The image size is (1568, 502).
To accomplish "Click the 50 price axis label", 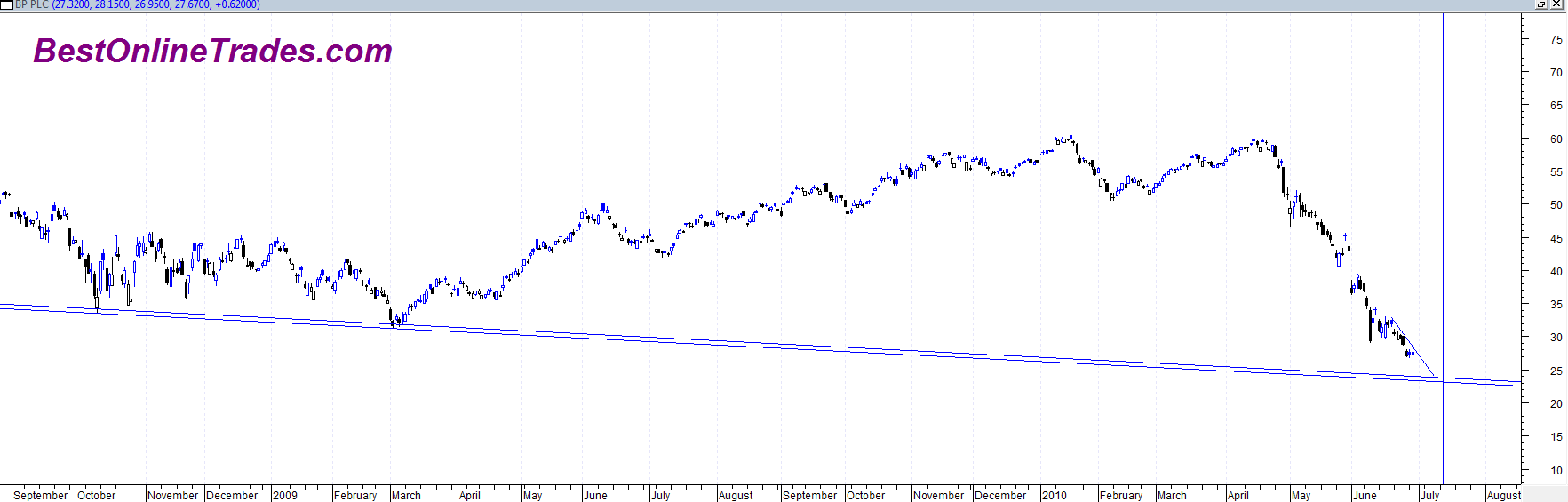I will (x=1556, y=205).
